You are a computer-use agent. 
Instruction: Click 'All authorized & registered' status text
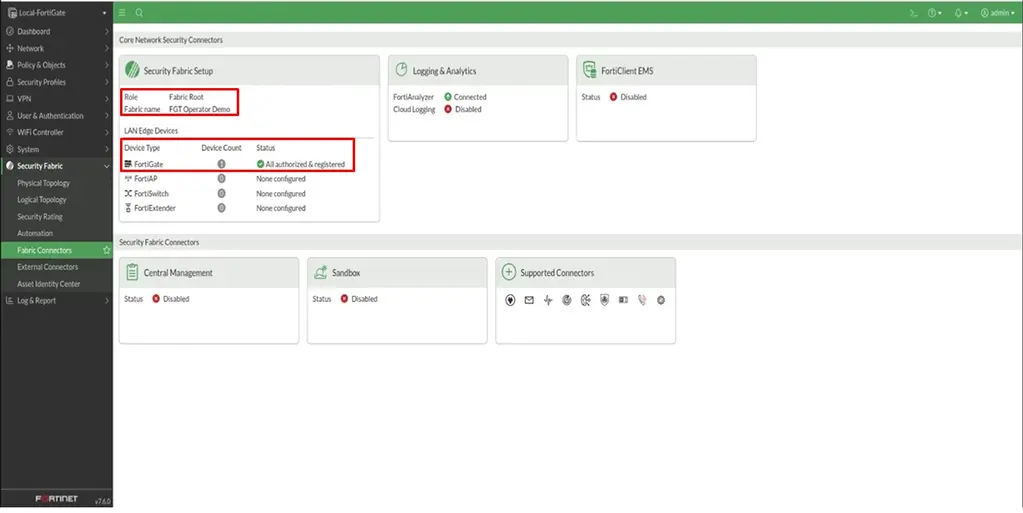click(x=305, y=164)
